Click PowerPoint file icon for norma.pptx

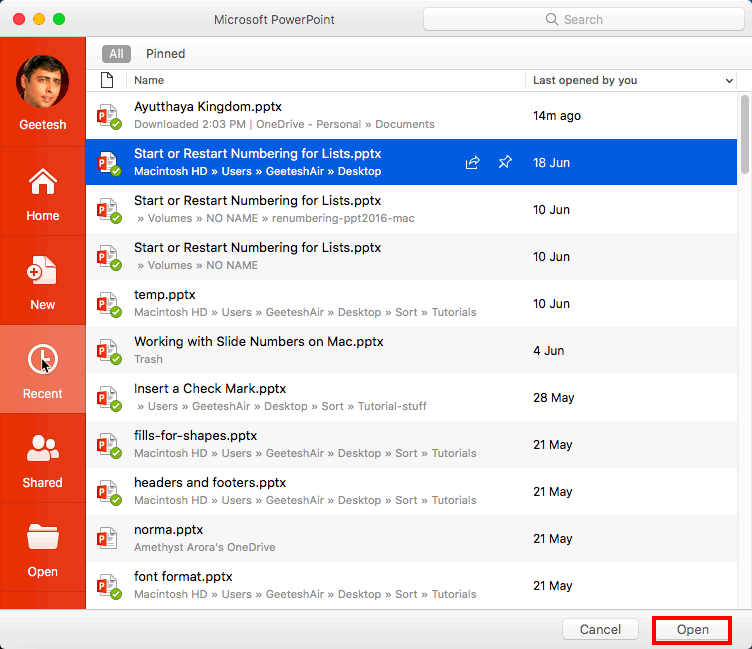point(107,539)
